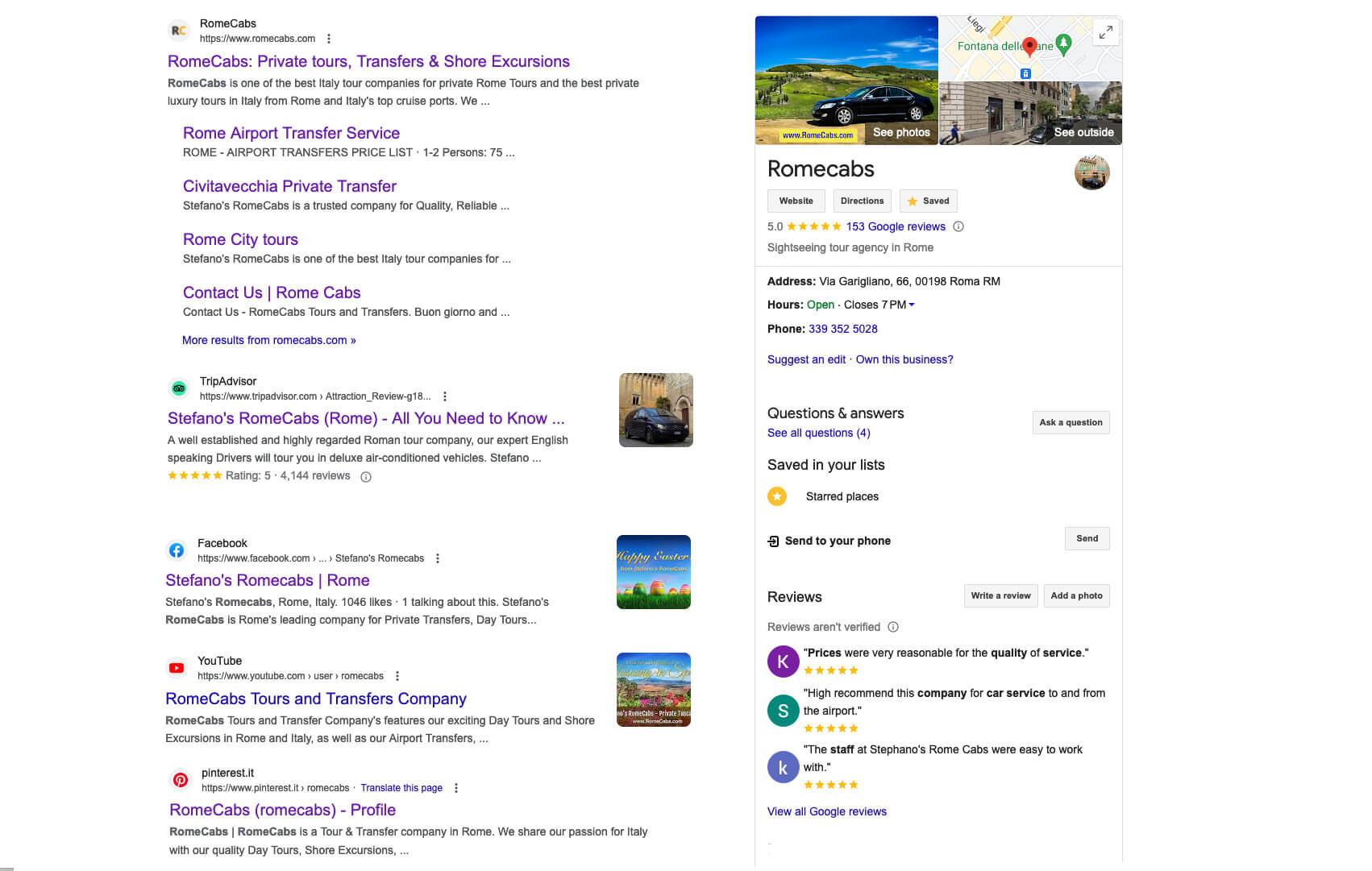Open the Rome City tours sitelink

pyautogui.click(x=240, y=239)
